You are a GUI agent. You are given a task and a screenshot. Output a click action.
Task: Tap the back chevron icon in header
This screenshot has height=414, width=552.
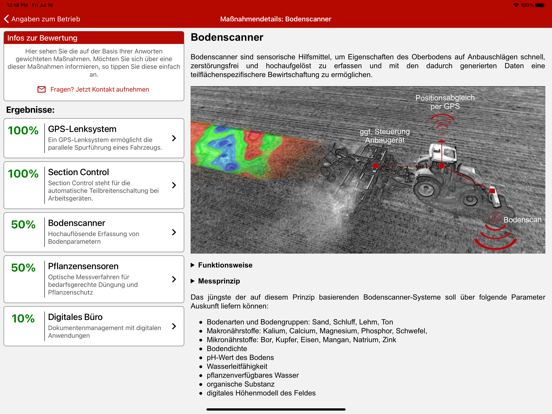(6, 19)
